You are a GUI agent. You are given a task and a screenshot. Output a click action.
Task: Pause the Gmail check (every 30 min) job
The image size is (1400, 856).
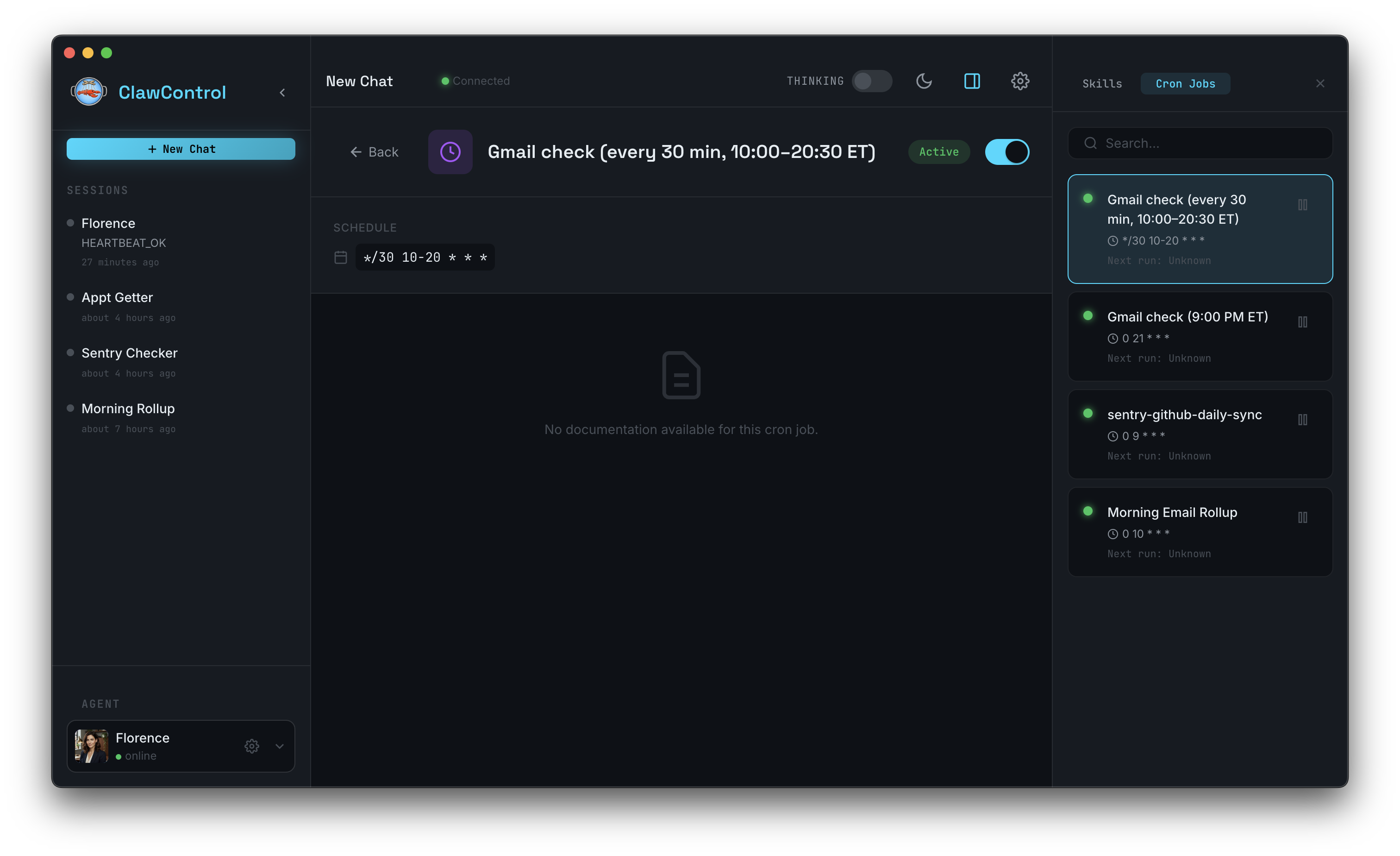tap(1303, 205)
